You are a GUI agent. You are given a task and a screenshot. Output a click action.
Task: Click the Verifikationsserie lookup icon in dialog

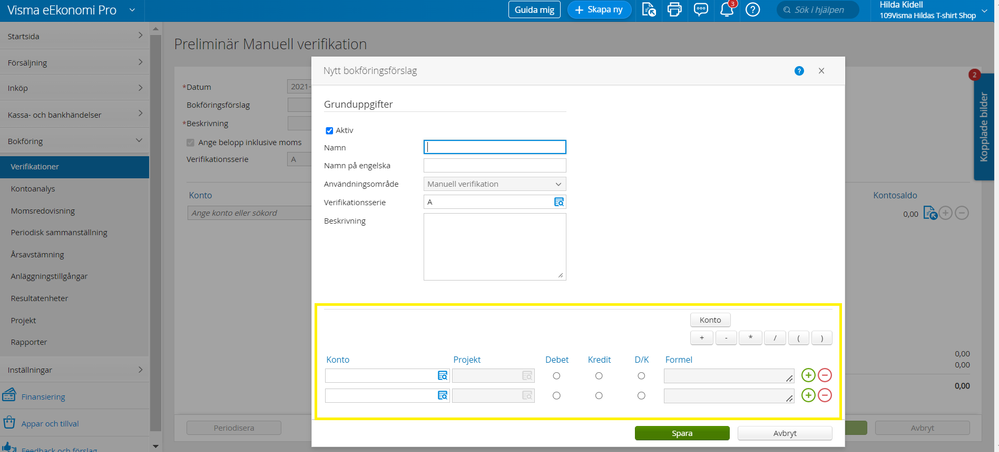point(559,202)
